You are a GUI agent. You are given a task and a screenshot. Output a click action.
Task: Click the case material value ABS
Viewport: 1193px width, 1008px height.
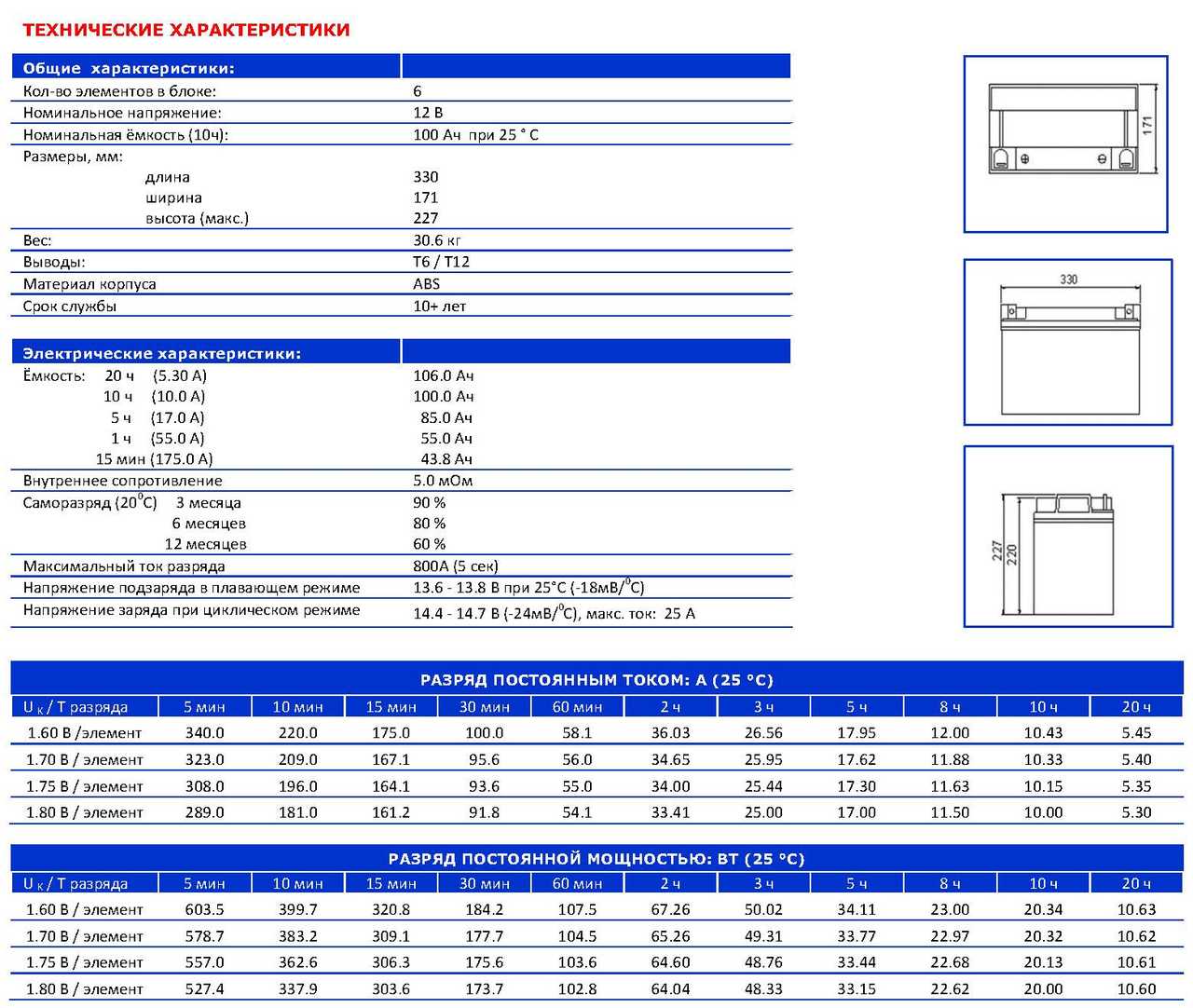[427, 284]
